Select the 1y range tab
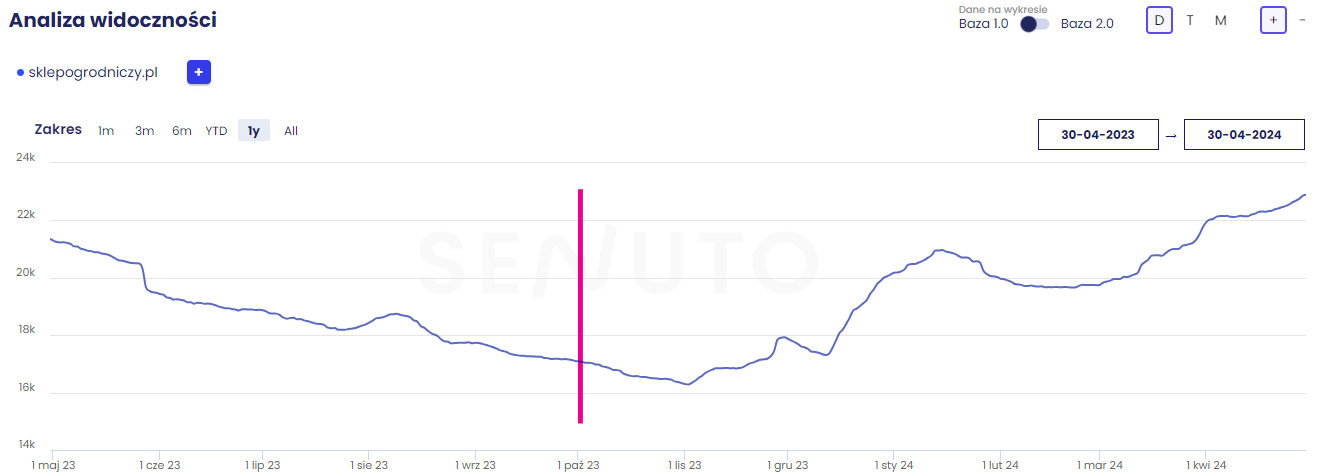Image resolution: width=1337 pixels, height=476 pixels. click(x=254, y=131)
